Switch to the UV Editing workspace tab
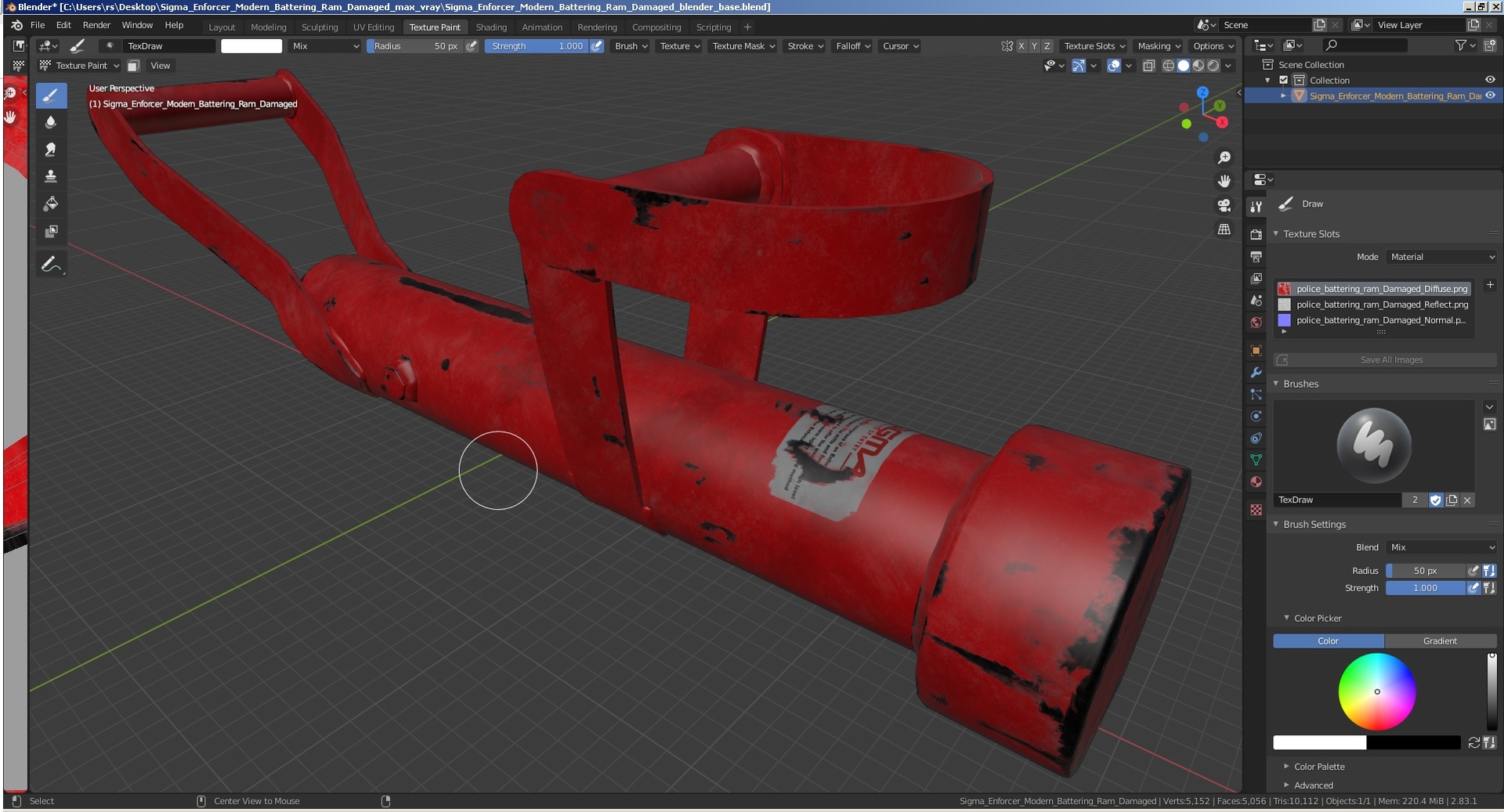 click(x=374, y=26)
